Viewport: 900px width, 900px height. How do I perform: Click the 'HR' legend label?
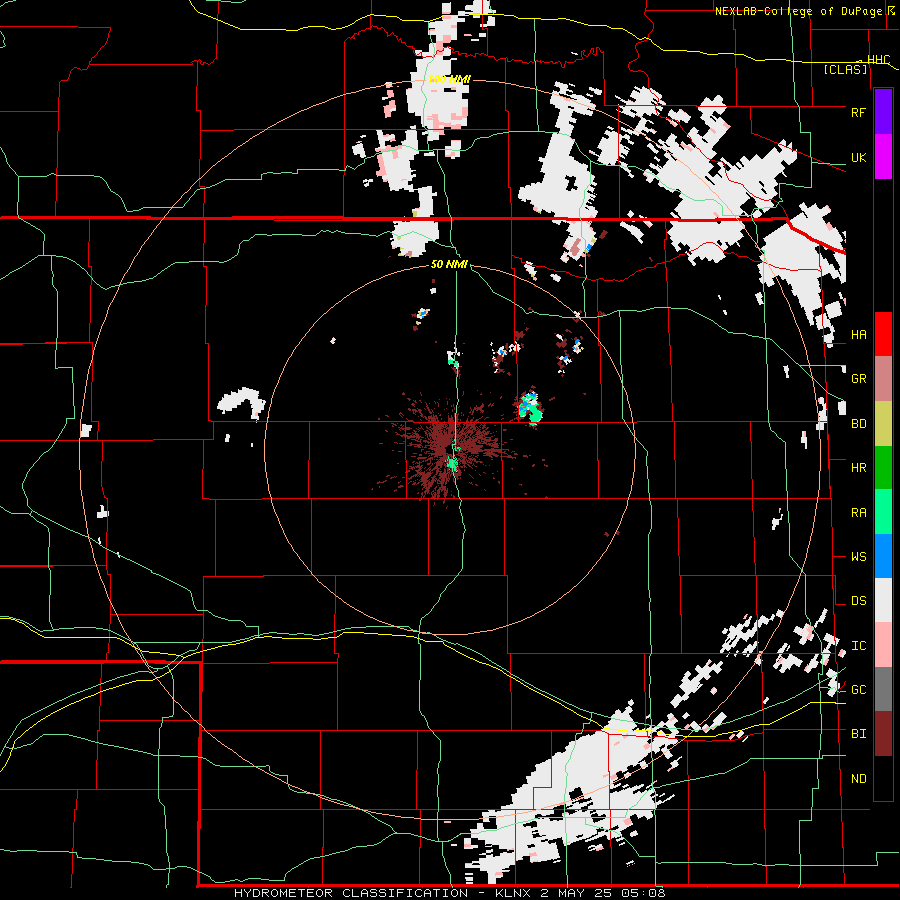[858, 468]
